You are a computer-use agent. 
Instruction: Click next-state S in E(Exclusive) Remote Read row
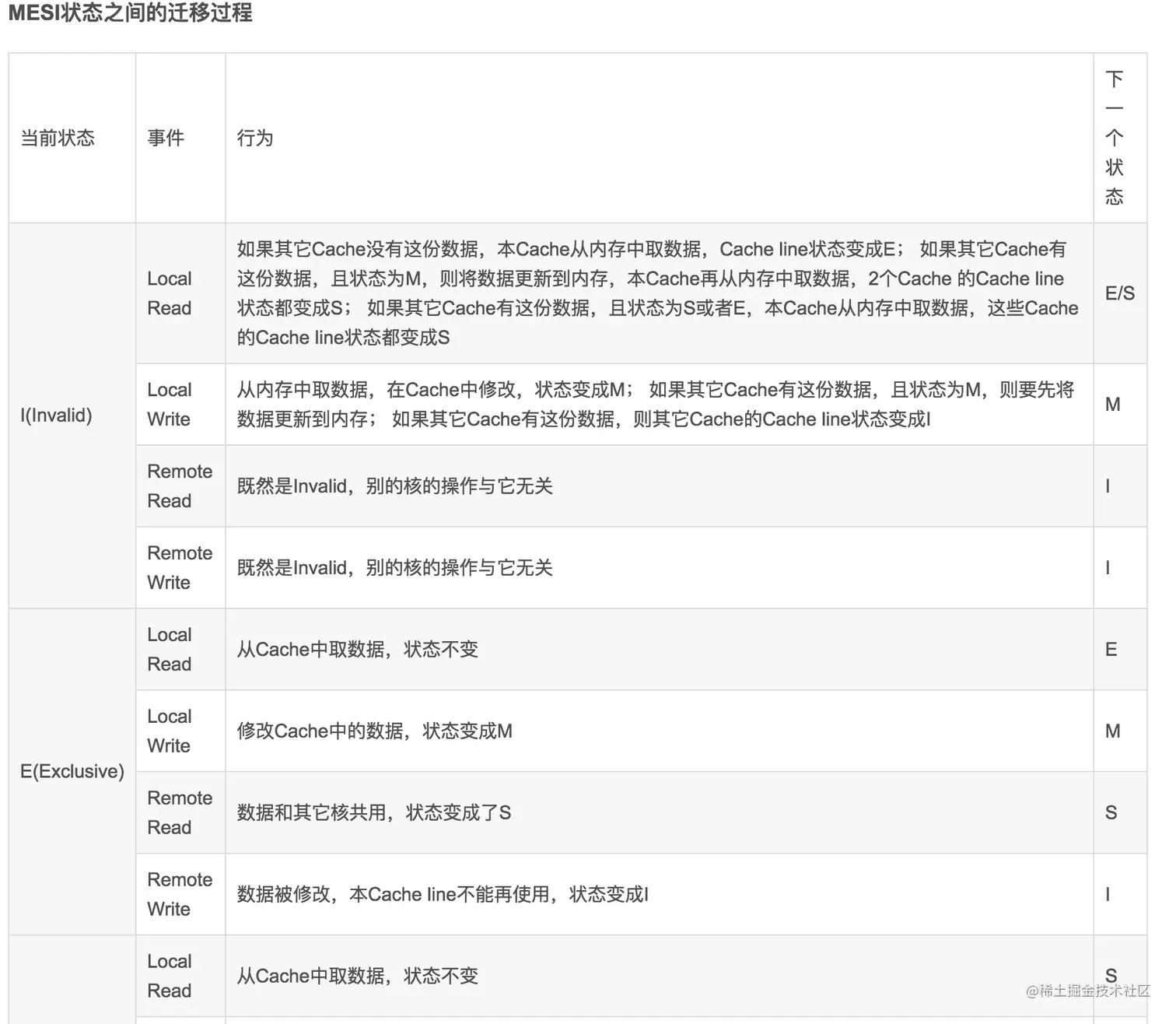1111,813
